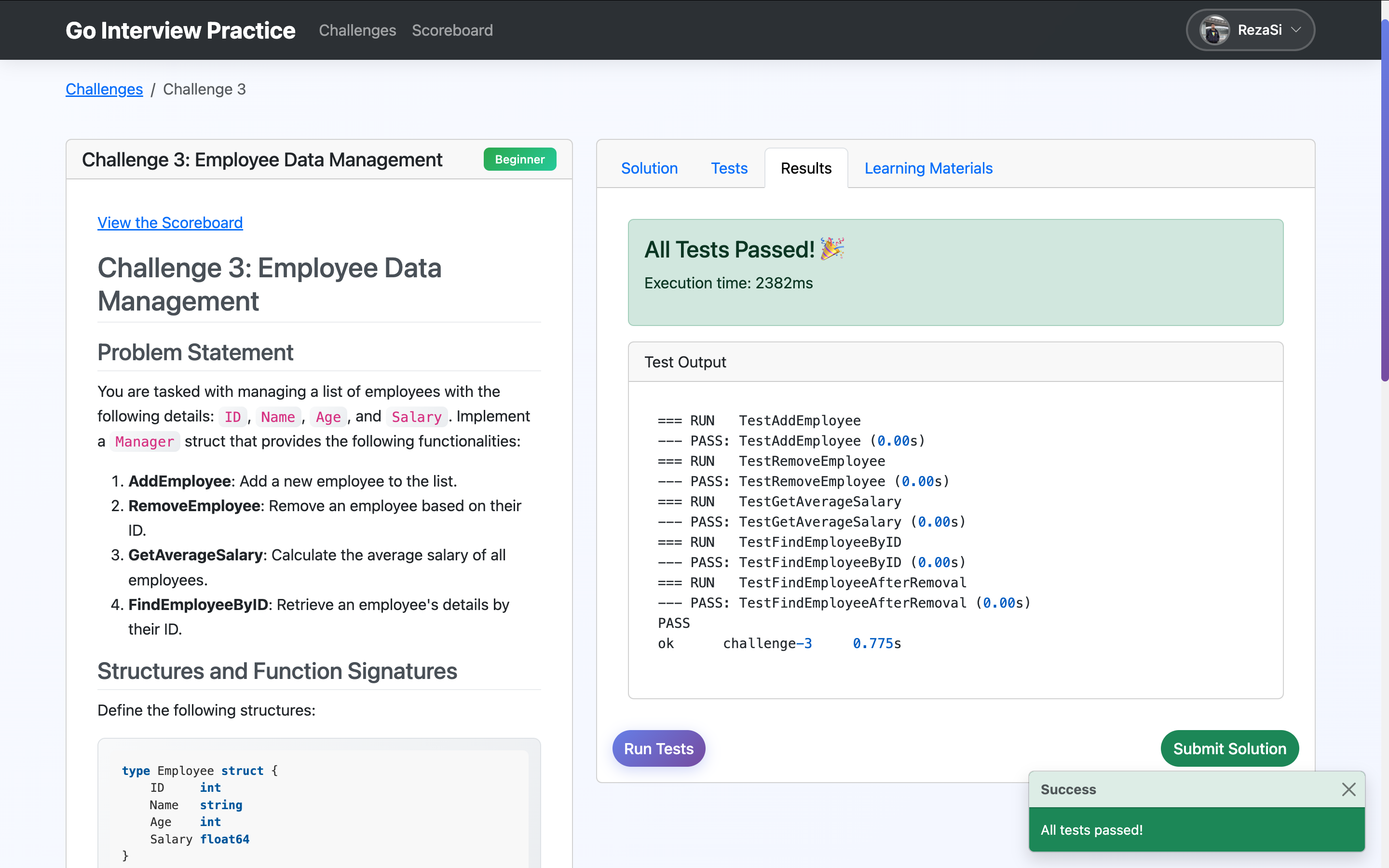The width and height of the screenshot is (1389, 868).
Task: Select the Results tab
Action: point(805,168)
